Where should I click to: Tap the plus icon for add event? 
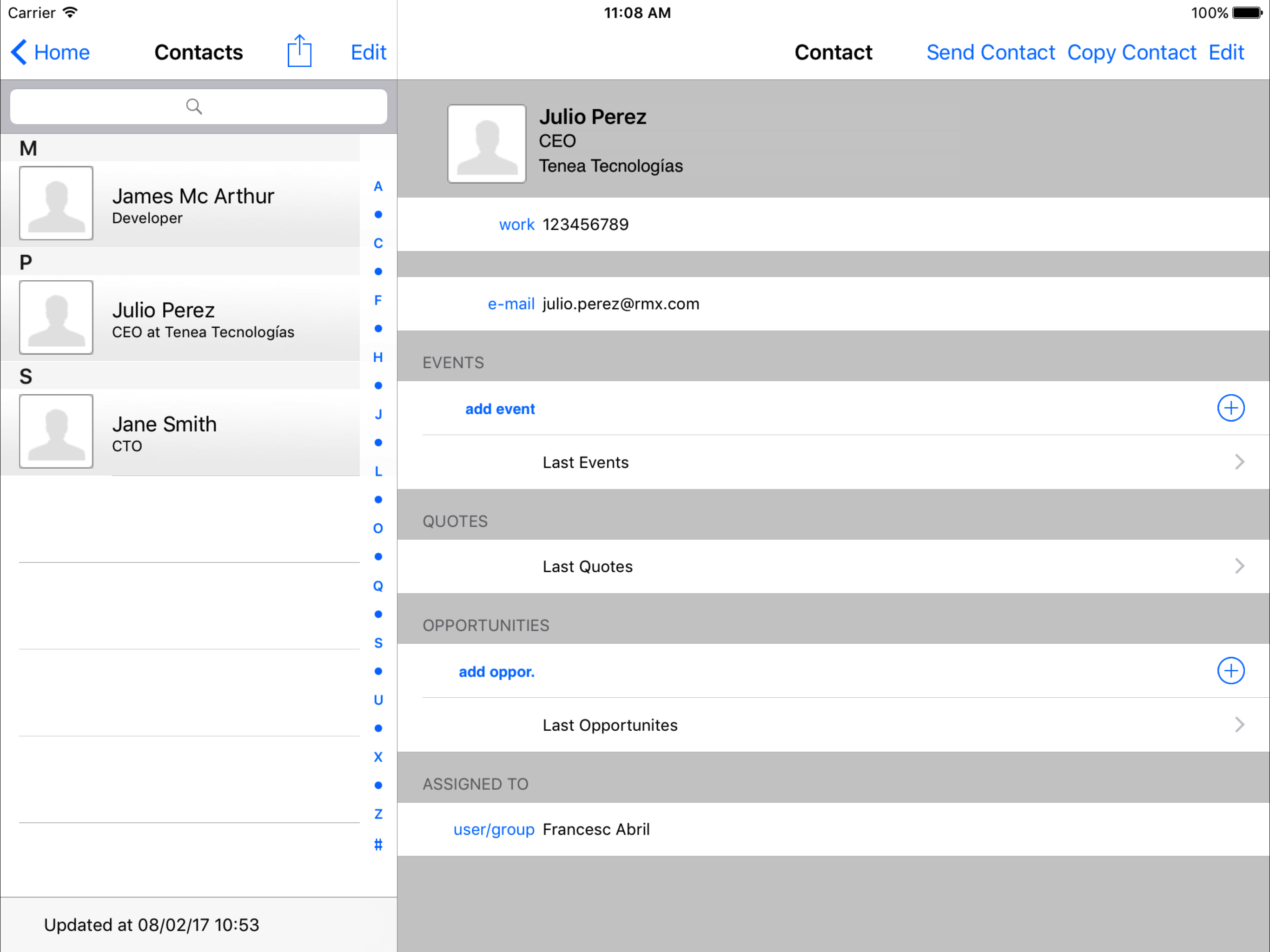(1231, 408)
